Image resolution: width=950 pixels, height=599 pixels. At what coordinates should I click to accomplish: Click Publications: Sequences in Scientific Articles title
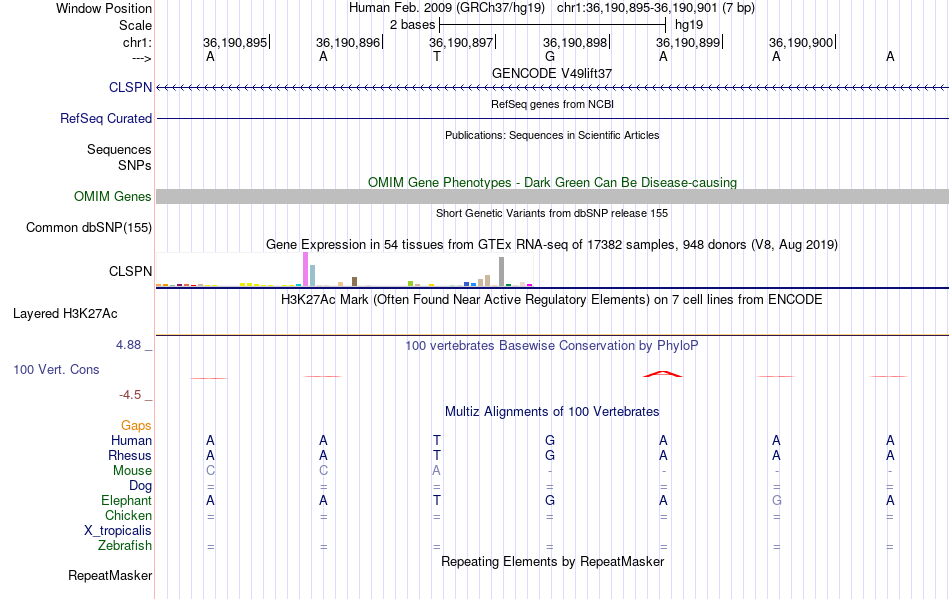pyautogui.click(x=552, y=135)
